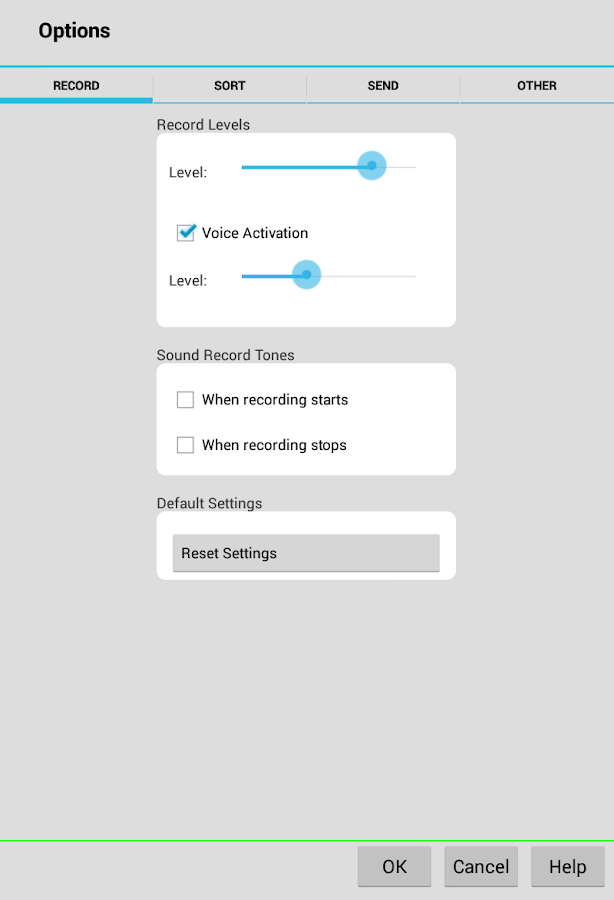The height and width of the screenshot is (900, 614).
Task: Enable the 'When recording starts' tone checkbox
Action: click(185, 400)
